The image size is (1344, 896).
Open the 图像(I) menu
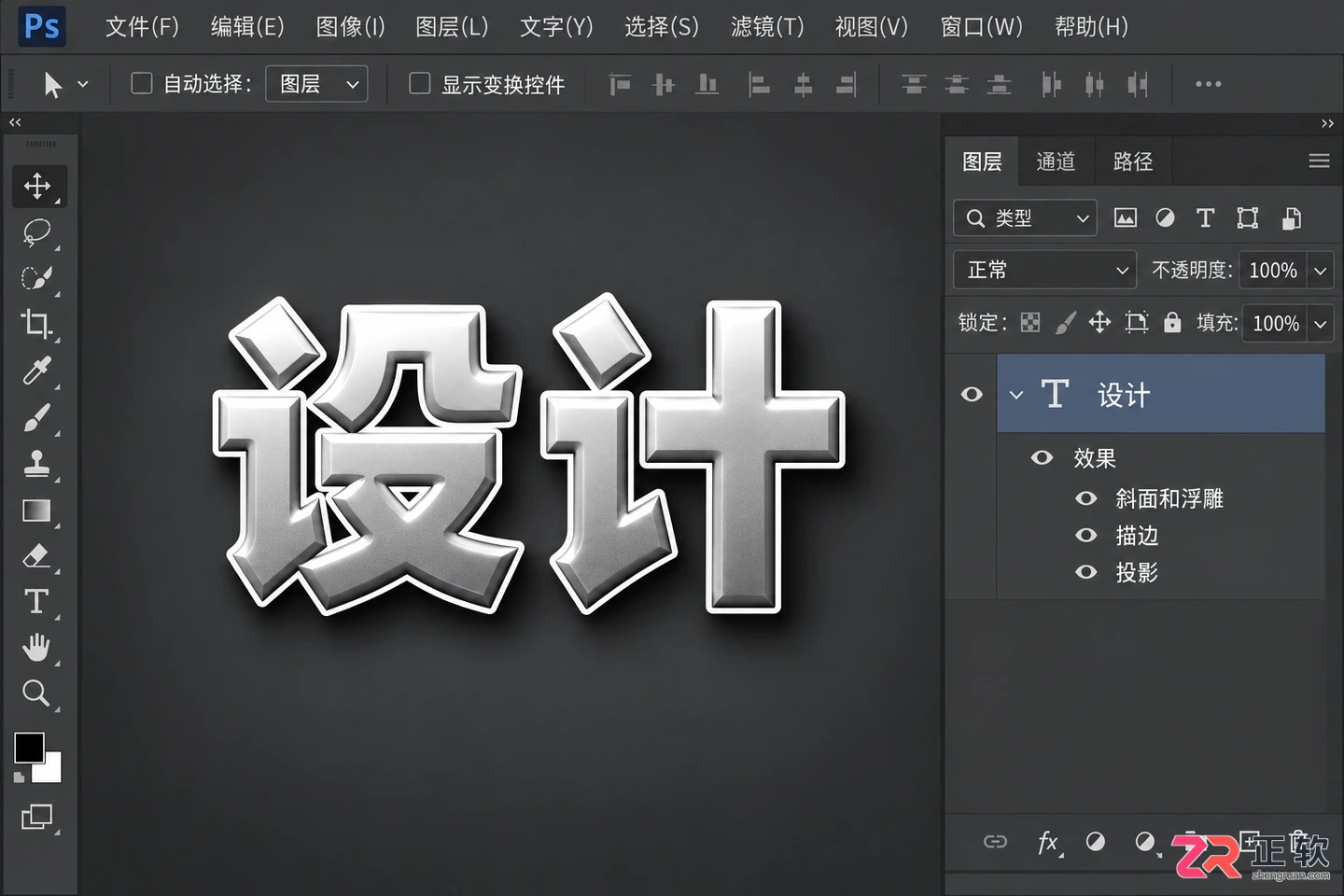coord(350,27)
